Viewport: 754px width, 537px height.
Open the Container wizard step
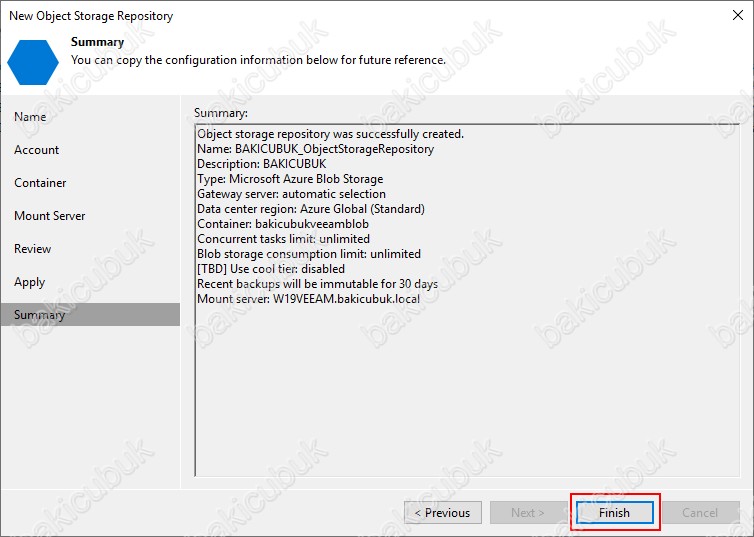40,183
